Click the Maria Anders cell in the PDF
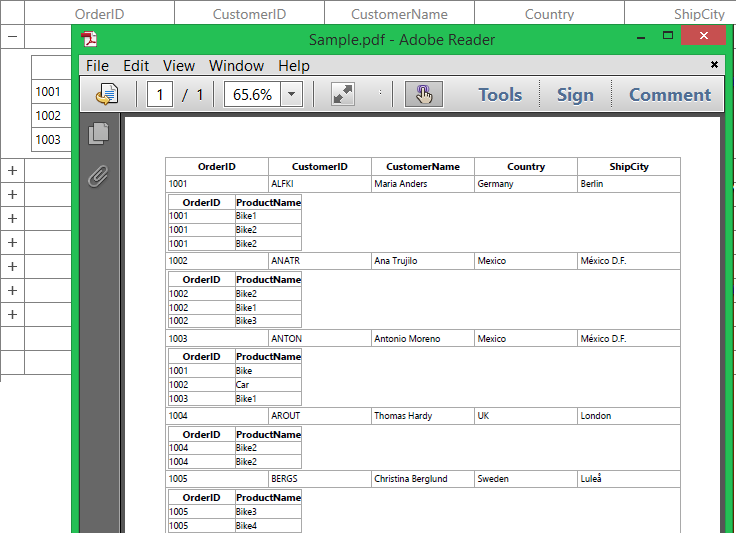Screen dimensions: 736x533 423,184
